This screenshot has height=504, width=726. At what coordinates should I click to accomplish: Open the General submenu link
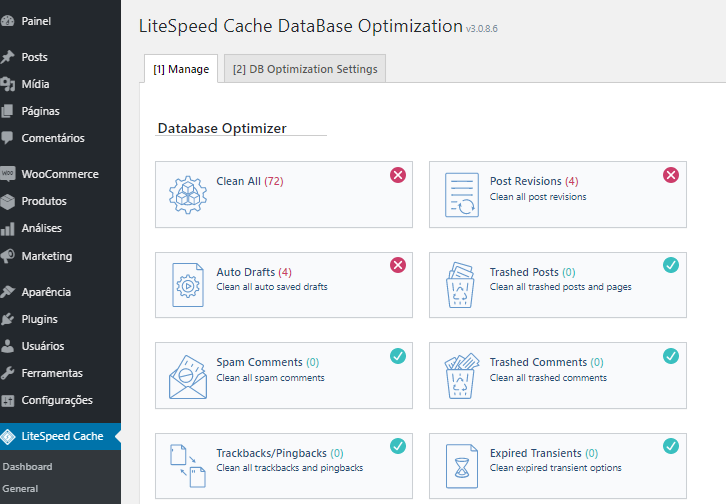[21, 489]
